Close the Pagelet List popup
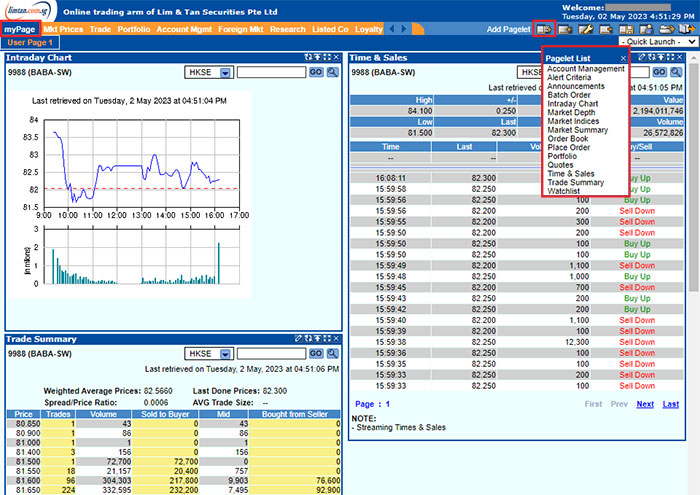 (623, 58)
